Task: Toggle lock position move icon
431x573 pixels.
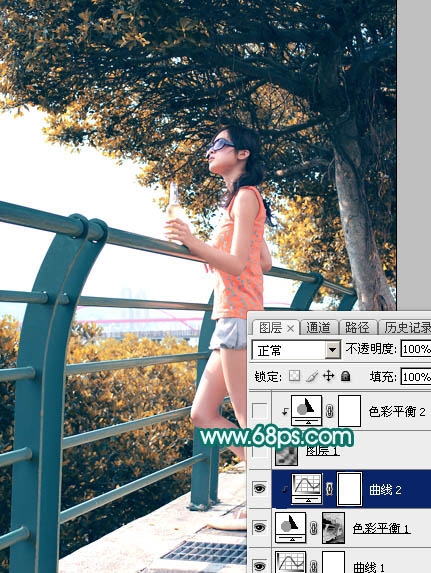Action: point(329,376)
